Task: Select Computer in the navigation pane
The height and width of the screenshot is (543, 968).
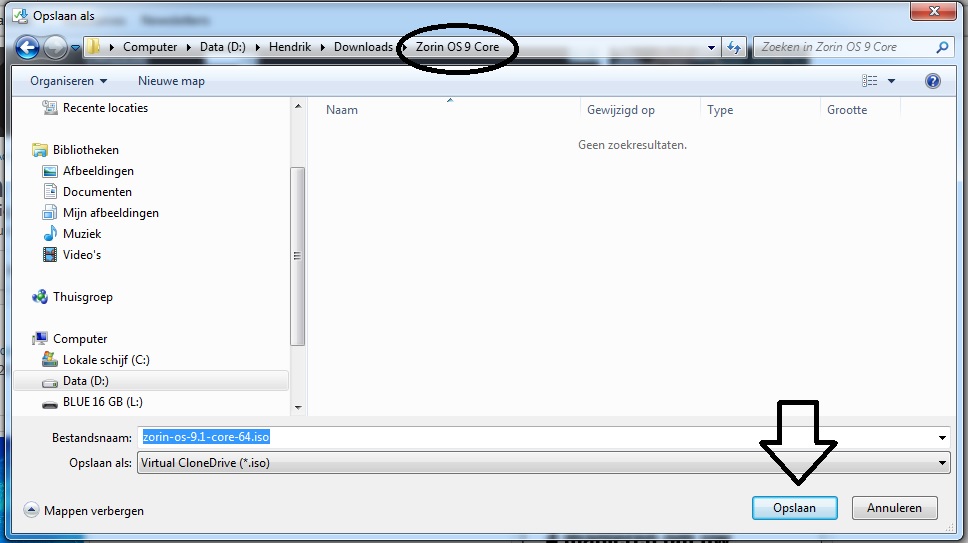Action: click(x=80, y=339)
